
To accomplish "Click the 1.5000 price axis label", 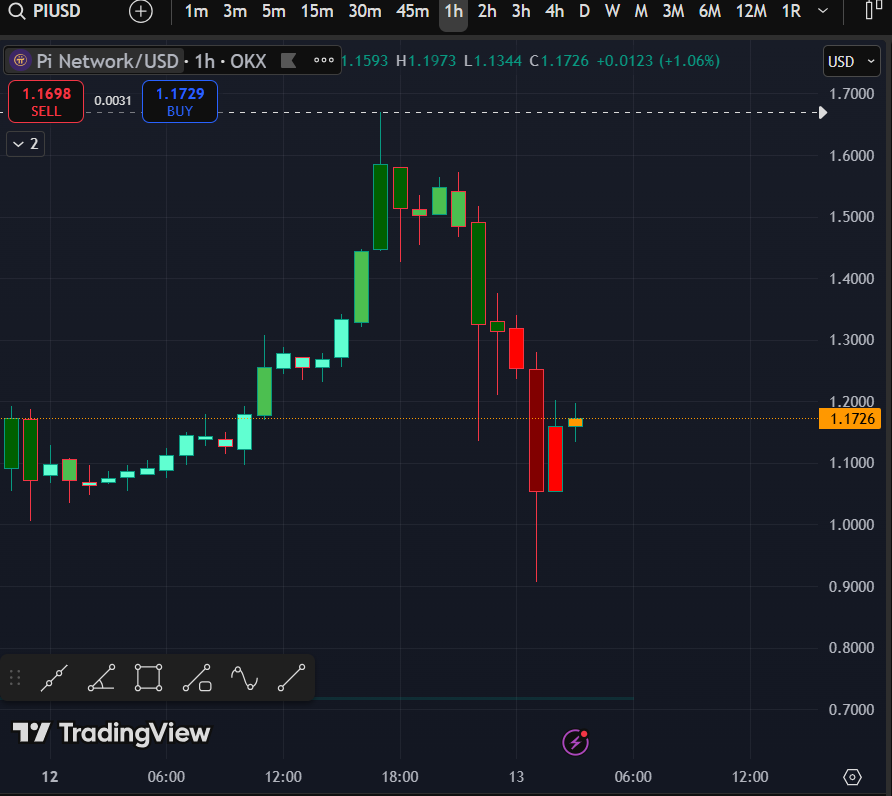I will pyautogui.click(x=851, y=217).
